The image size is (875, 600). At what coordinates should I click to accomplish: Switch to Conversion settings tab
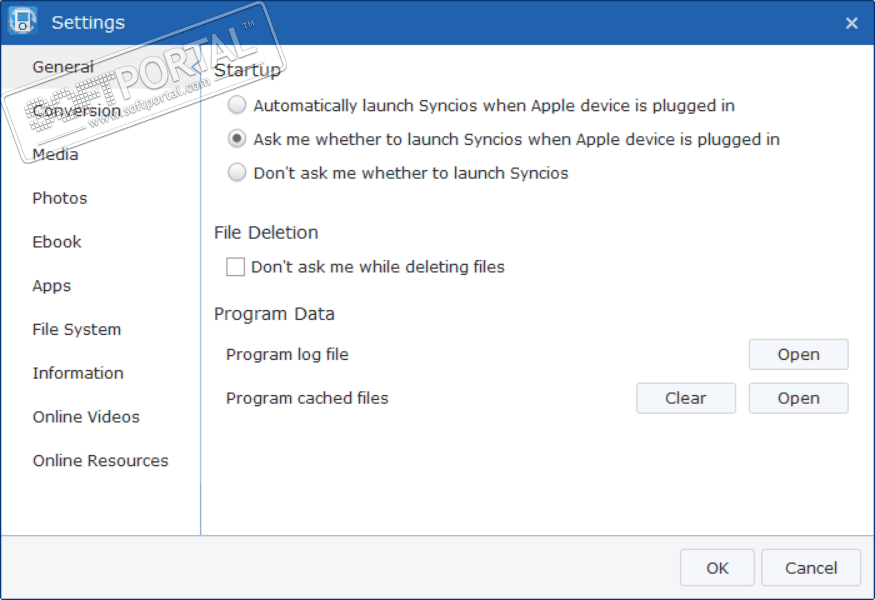[x=76, y=111]
